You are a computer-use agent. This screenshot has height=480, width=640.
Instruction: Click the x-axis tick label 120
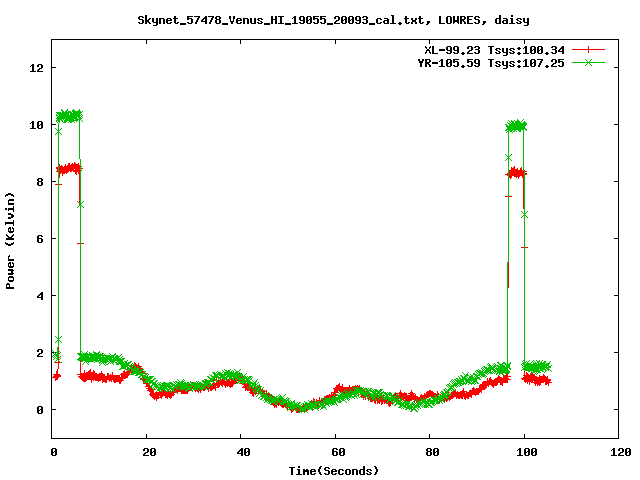point(621,452)
